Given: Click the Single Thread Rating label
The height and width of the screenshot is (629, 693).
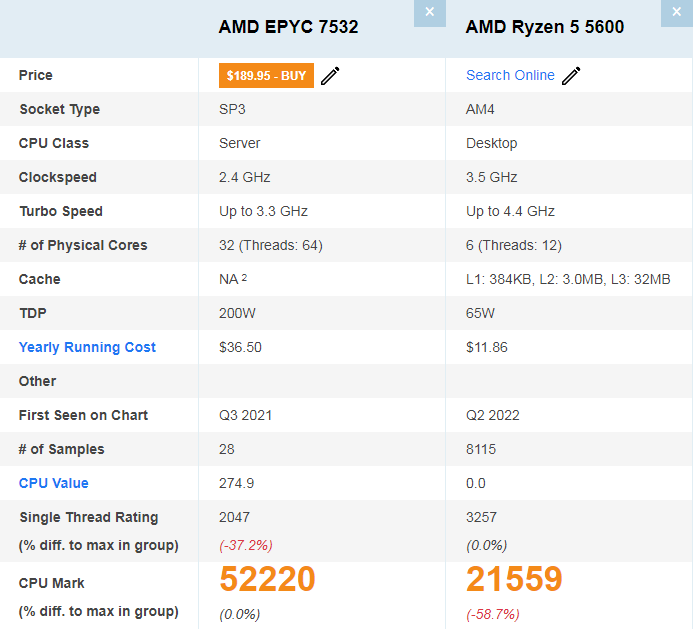Looking at the screenshot, I should click(88, 517).
